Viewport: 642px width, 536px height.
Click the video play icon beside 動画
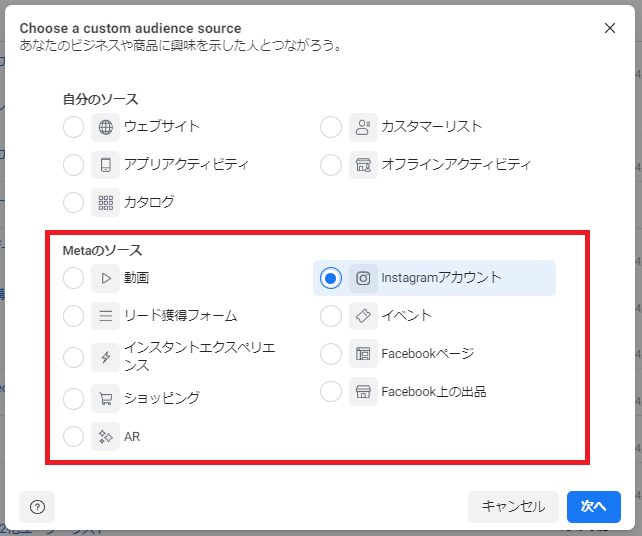105,278
